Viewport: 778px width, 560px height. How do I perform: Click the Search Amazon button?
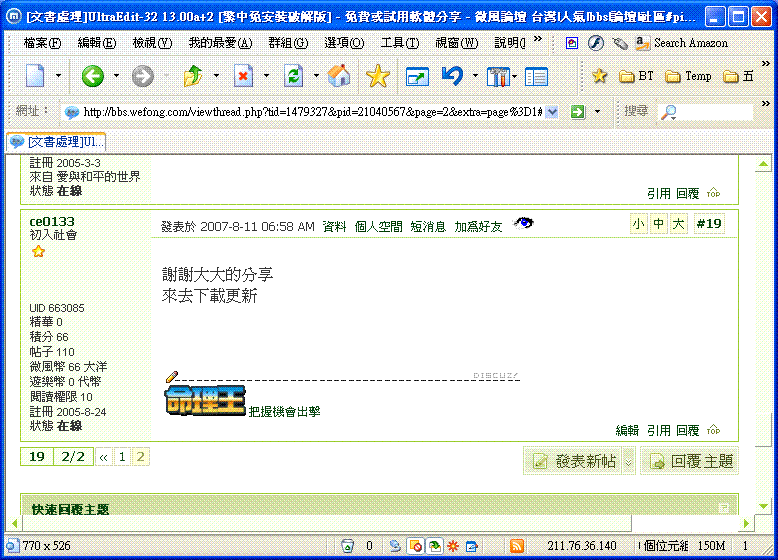682,43
